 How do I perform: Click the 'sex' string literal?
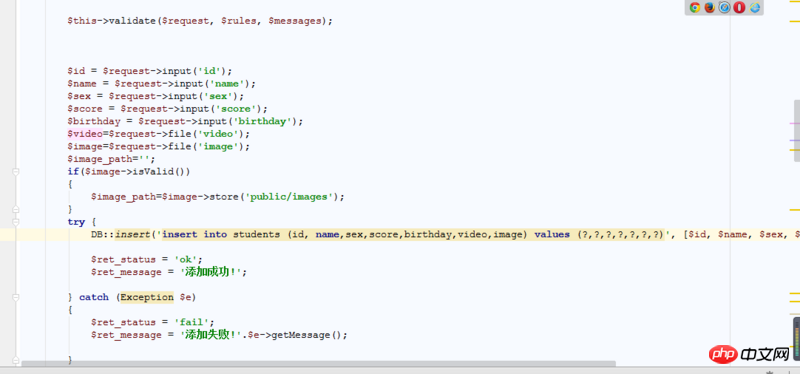[219, 96]
